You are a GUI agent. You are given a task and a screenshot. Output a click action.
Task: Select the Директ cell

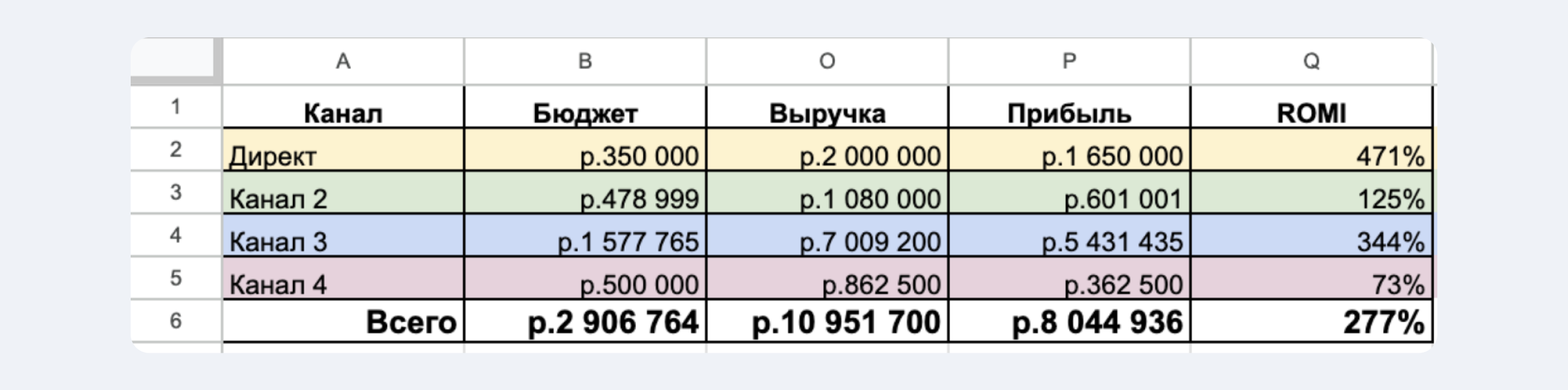click(x=343, y=150)
